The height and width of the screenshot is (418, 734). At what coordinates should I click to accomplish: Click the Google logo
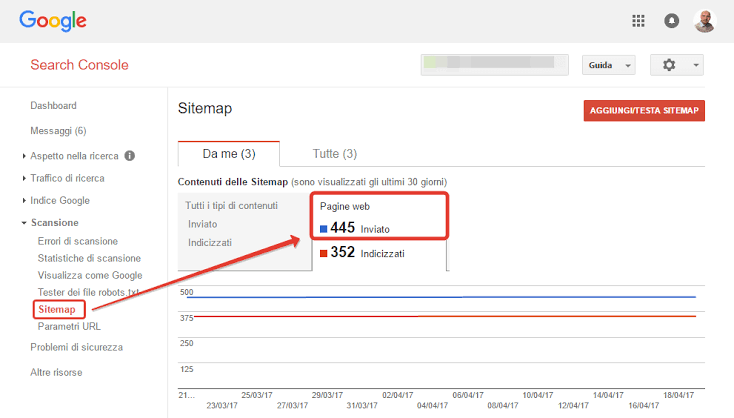[53, 21]
